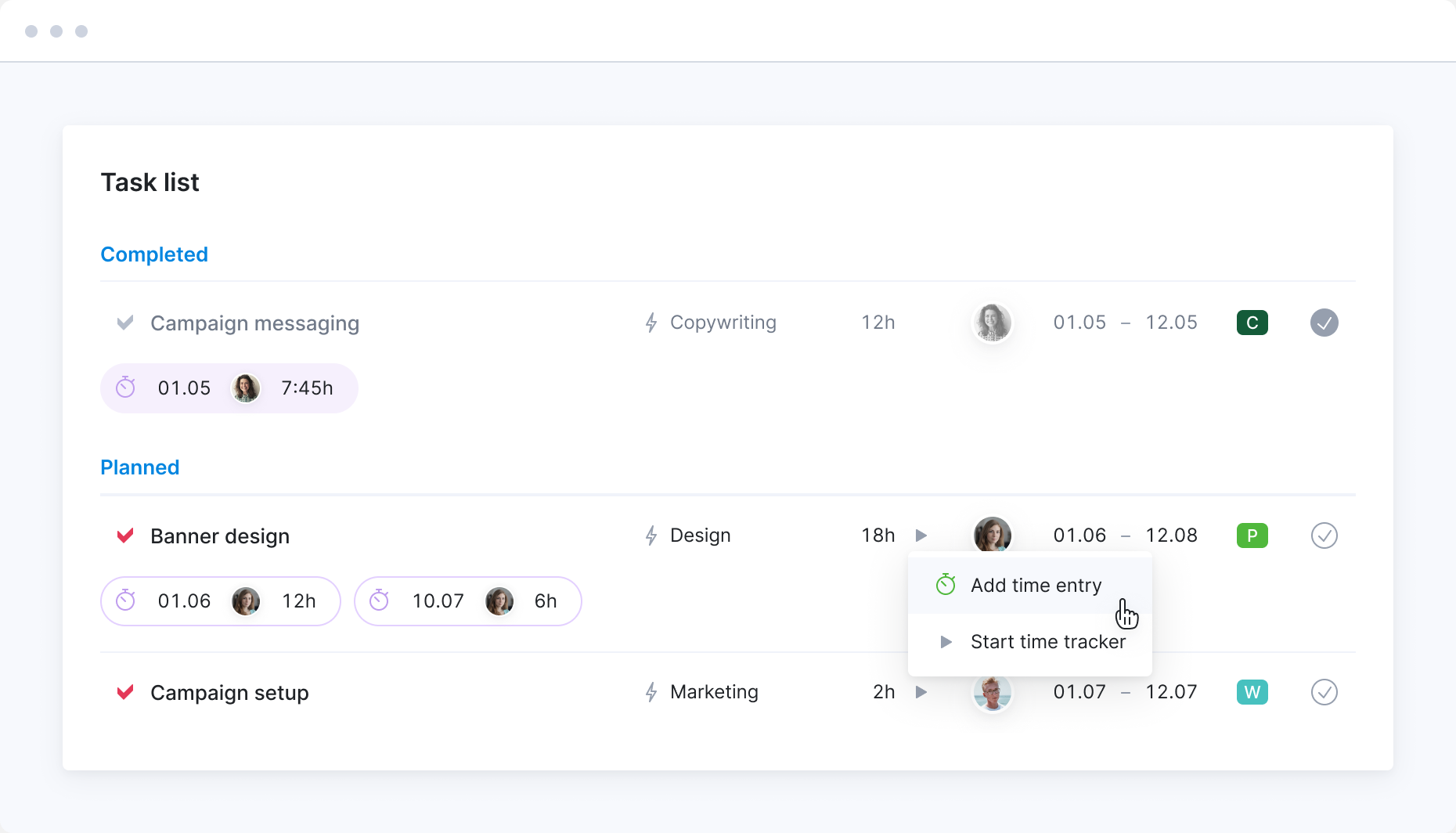
Task: Click the 12.05 end date of Campaign messaging
Action: pos(1171,323)
